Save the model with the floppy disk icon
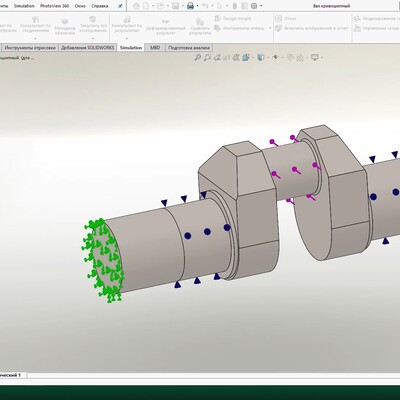Viewport: 400px width, 400px height. pyautogui.click(x=175, y=6)
